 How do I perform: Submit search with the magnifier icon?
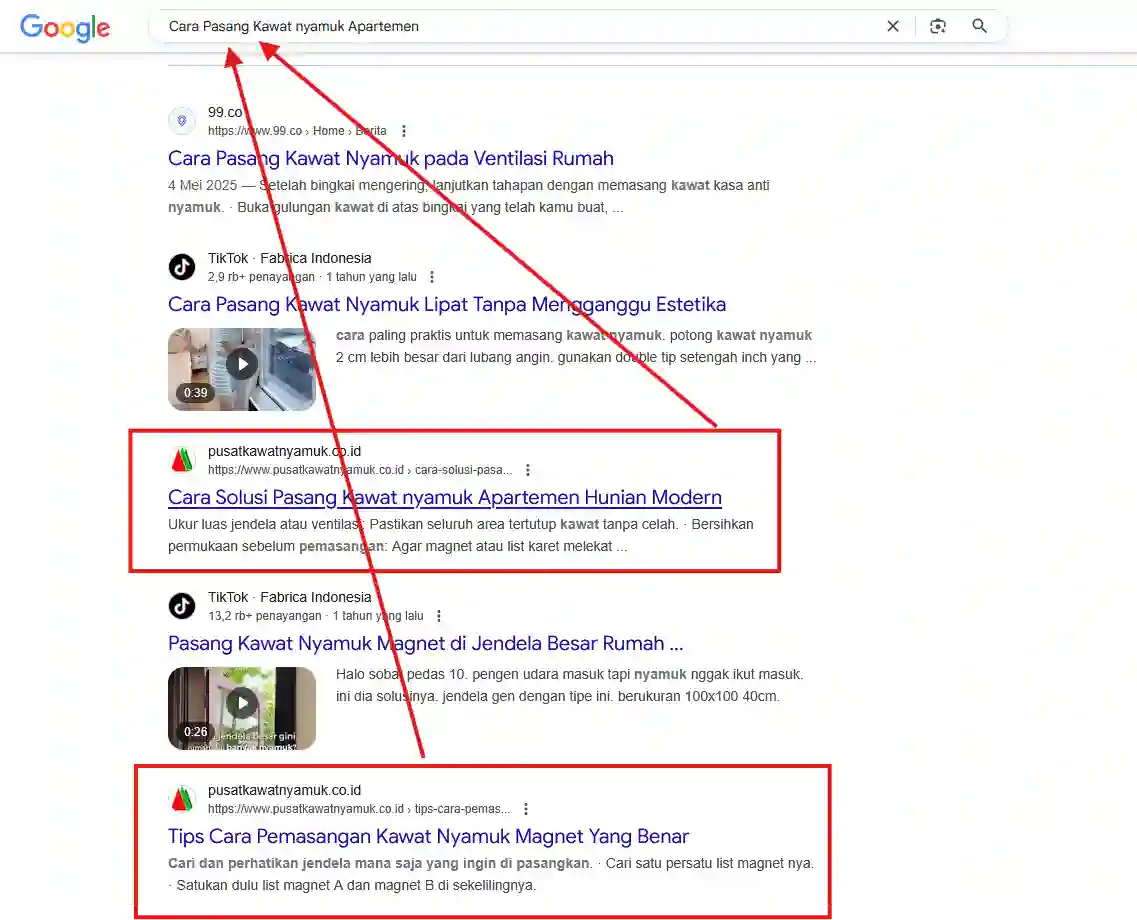(979, 26)
